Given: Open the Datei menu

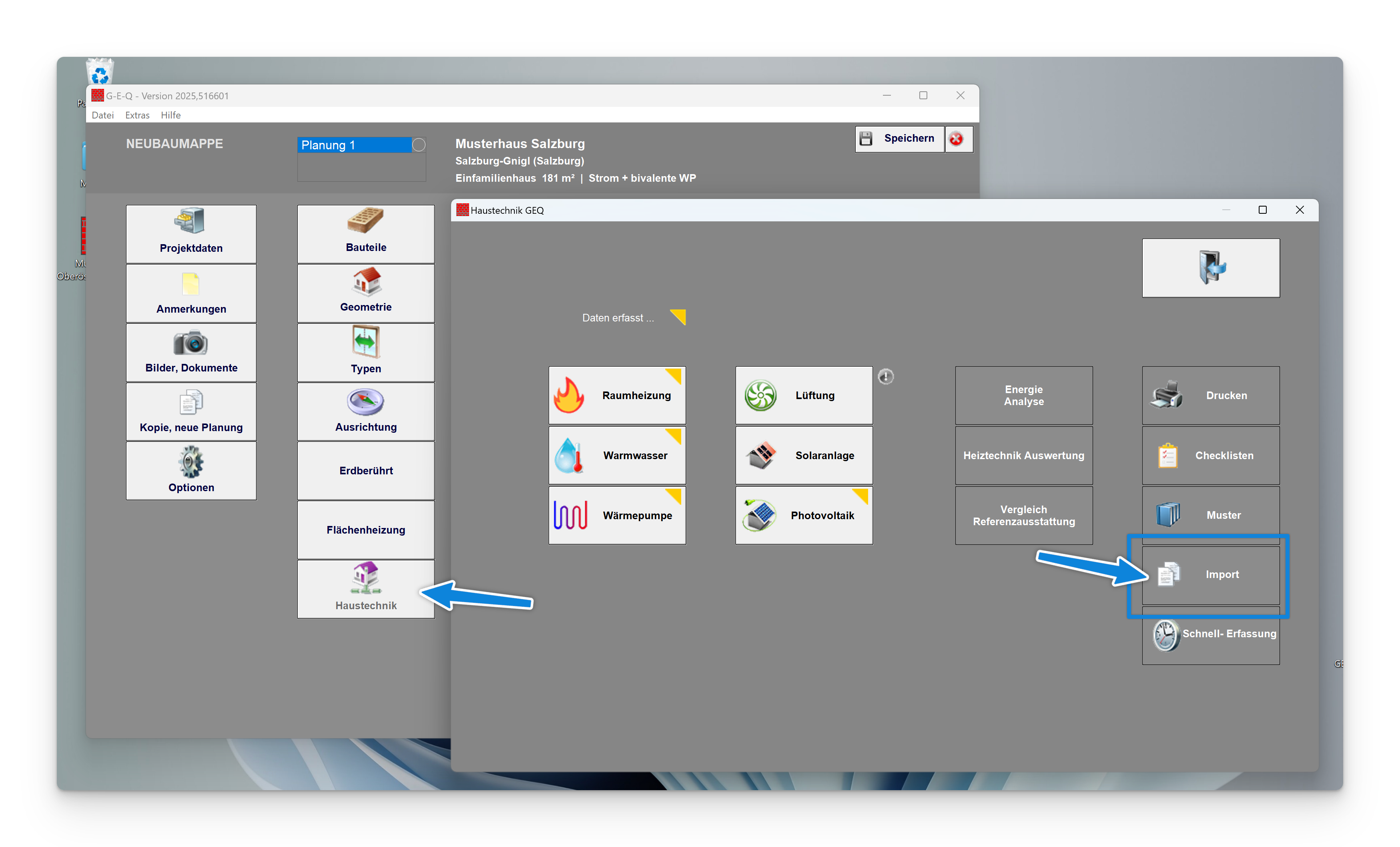Looking at the screenshot, I should coord(102,115).
